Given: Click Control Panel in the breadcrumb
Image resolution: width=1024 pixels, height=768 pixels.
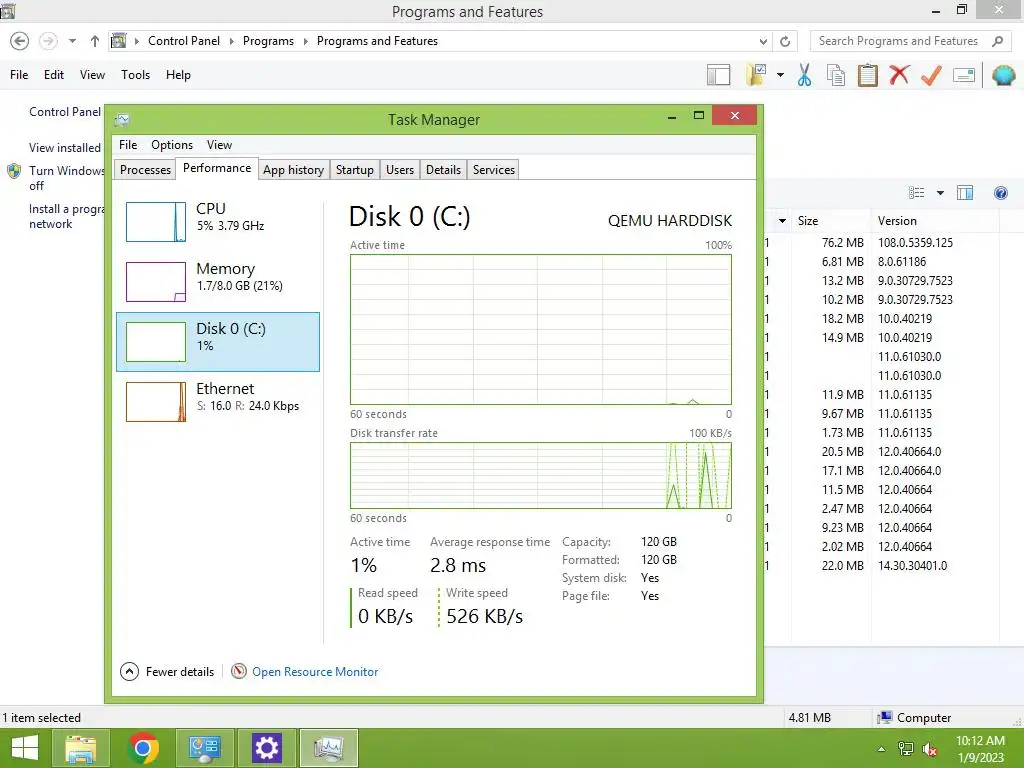Looking at the screenshot, I should pyautogui.click(x=184, y=41).
